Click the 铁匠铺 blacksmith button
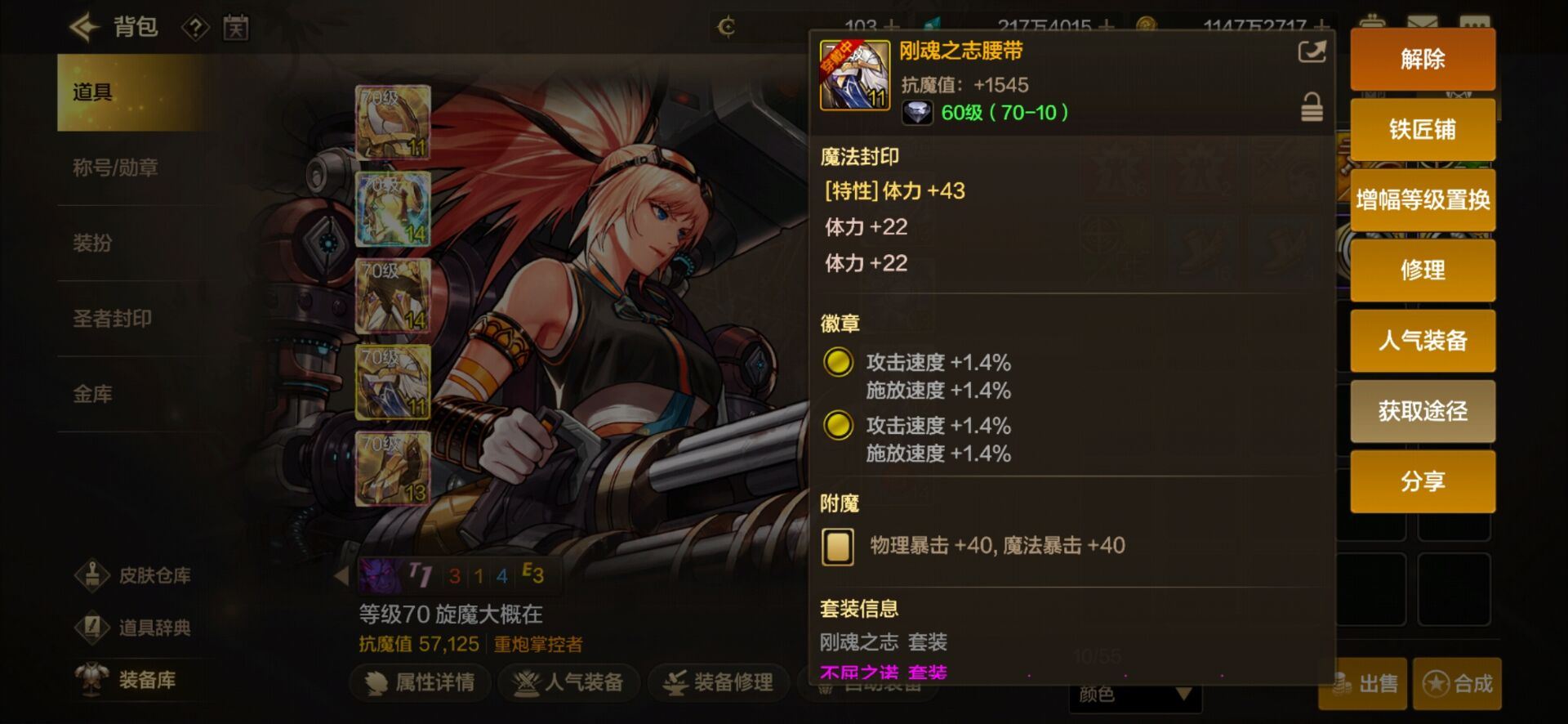The image size is (1568, 724). tap(1423, 129)
